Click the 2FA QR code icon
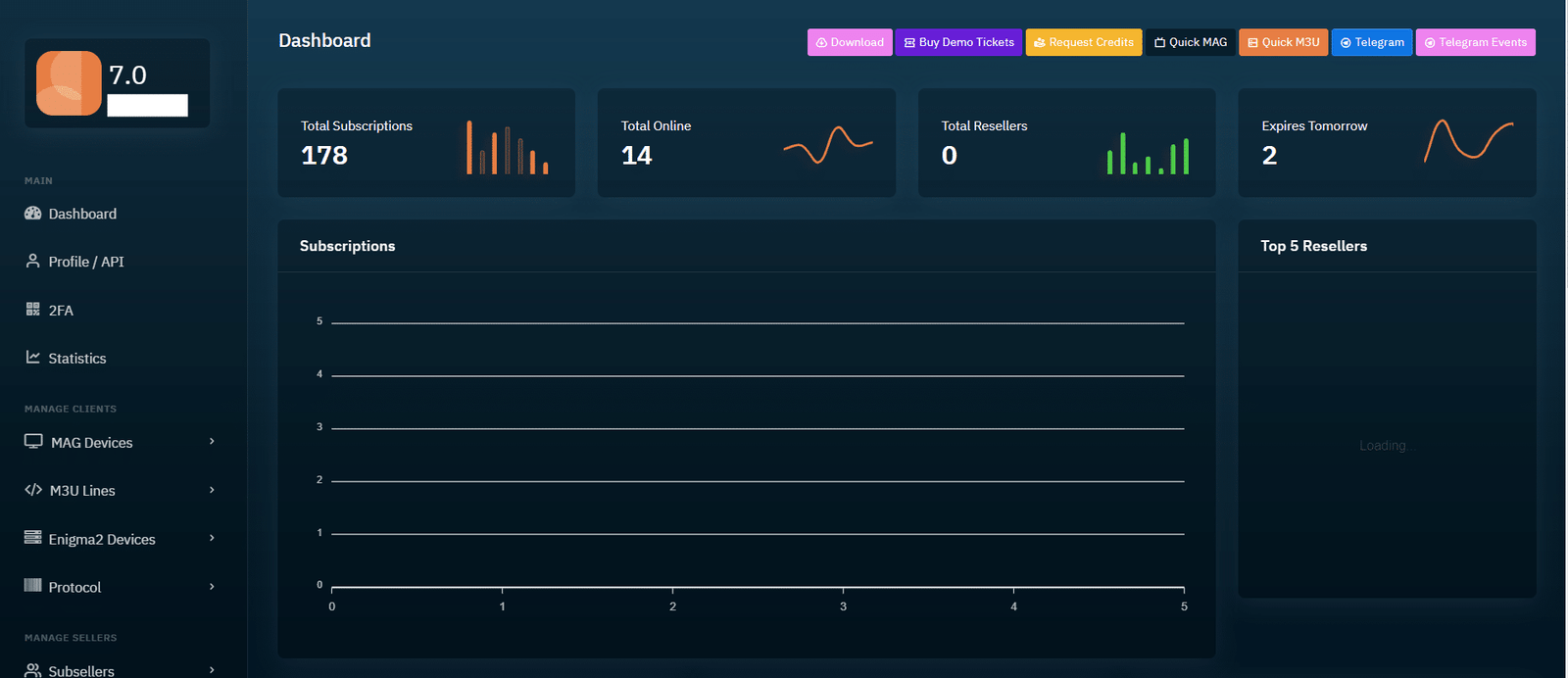The width and height of the screenshot is (1568, 678). point(32,310)
